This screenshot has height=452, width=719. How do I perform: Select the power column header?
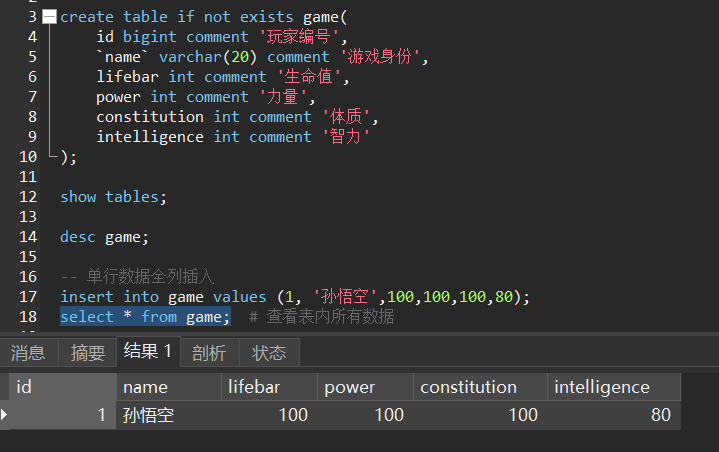coord(365,387)
